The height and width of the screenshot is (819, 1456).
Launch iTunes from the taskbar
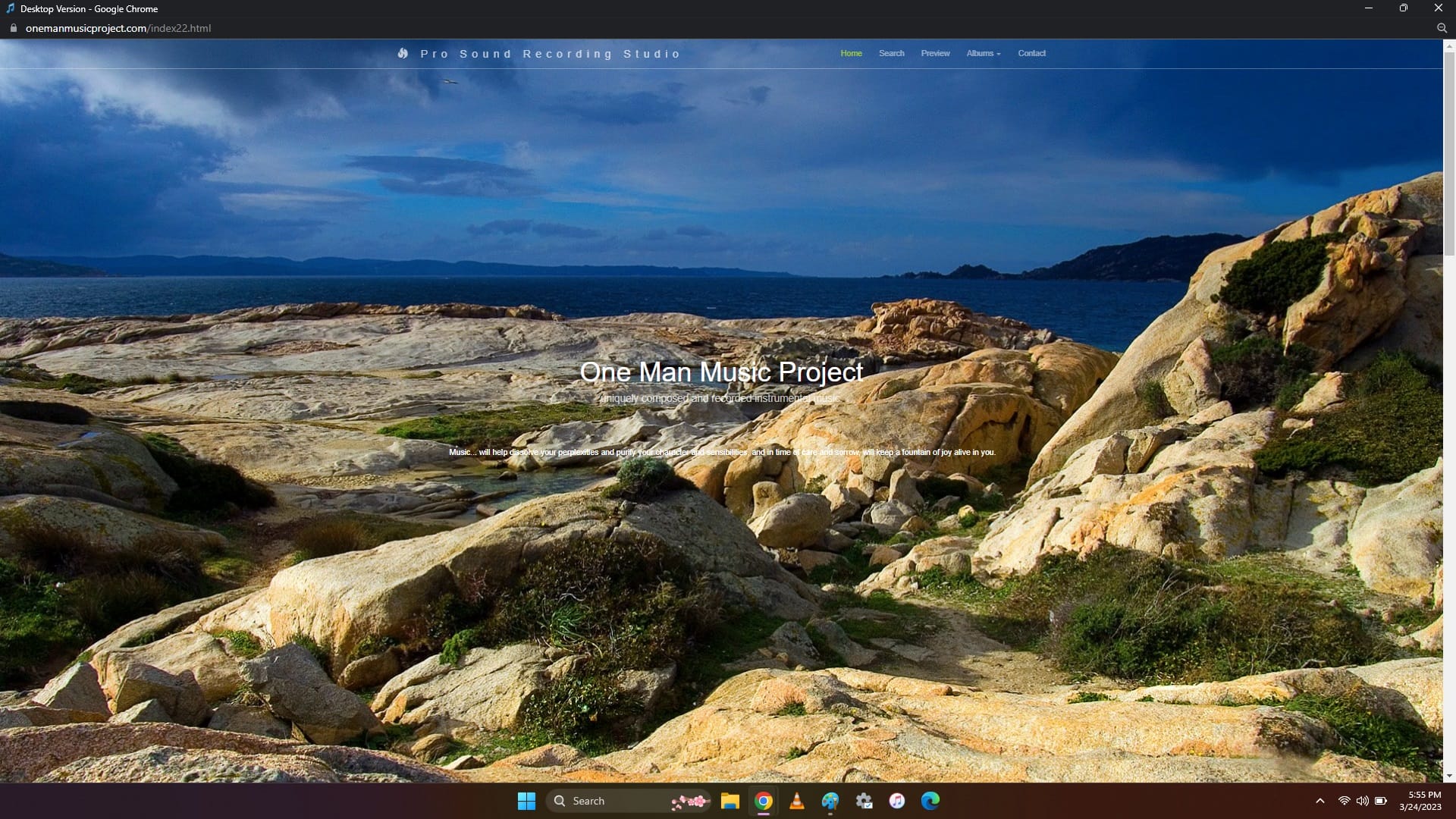coord(897,801)
